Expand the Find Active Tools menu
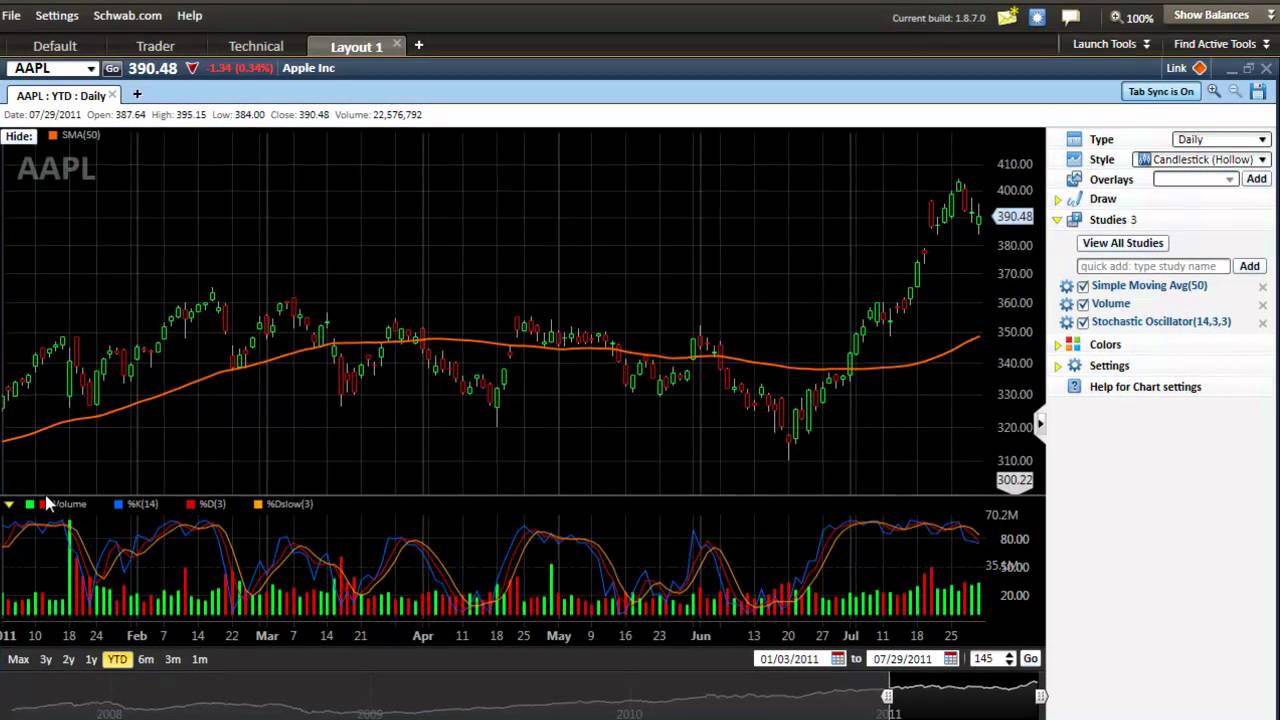Image resolution: width=1280 pixels, height=720 pixels. (1222, 44)
